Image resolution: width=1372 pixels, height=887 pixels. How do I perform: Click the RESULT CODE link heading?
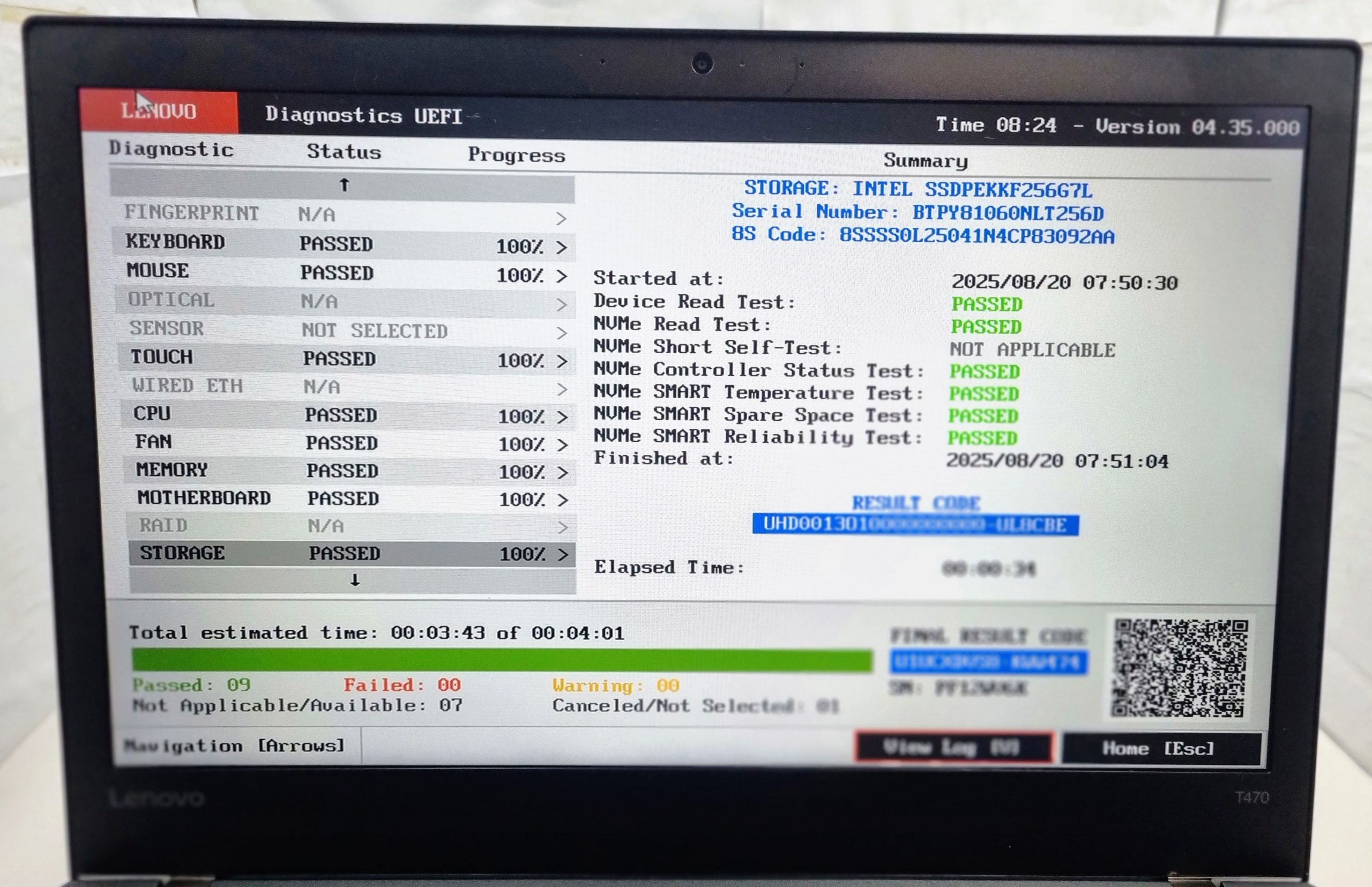916,503
